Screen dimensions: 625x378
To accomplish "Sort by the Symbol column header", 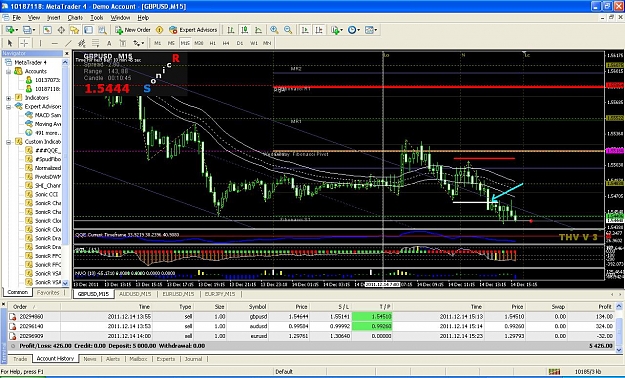I will (x=248, y=307).
